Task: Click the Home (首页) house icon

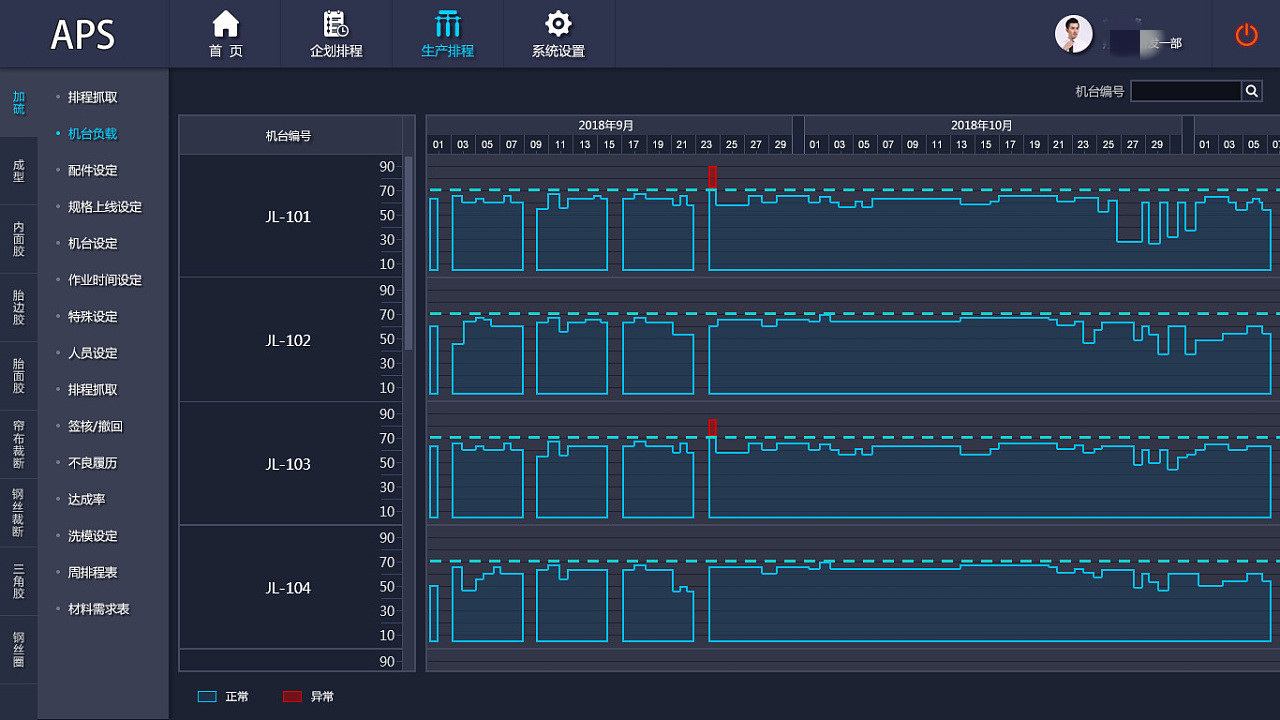Action: [226, 24]
